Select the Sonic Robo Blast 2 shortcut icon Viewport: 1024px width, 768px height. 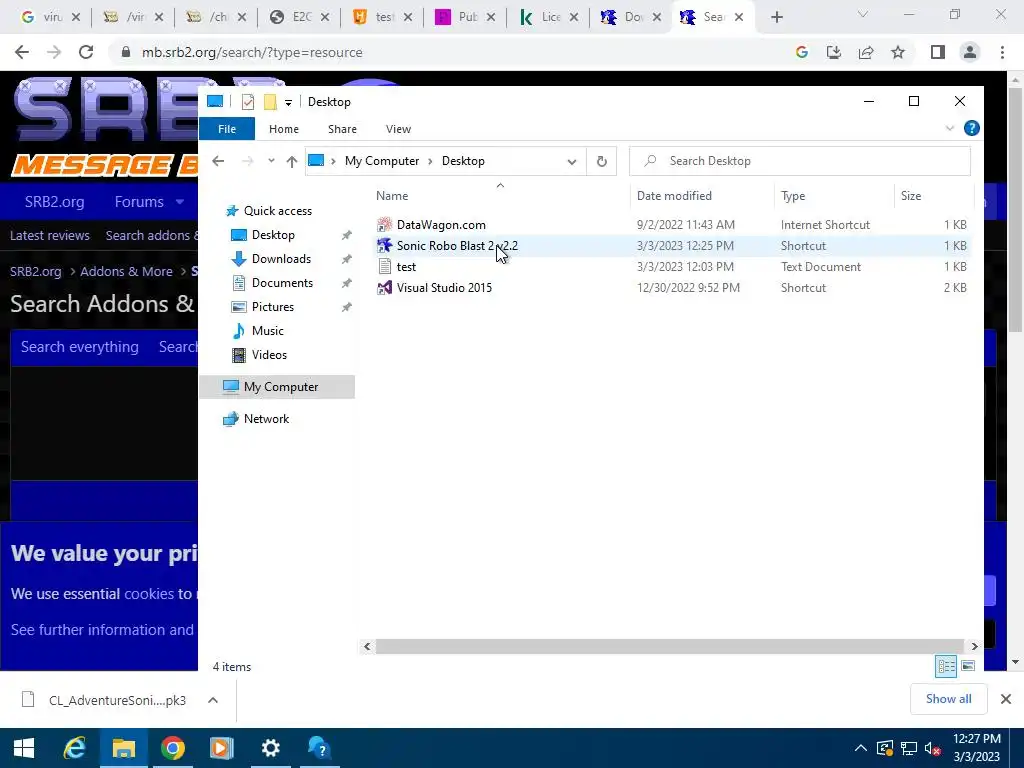pyautogui.click(x=385, y=246)
